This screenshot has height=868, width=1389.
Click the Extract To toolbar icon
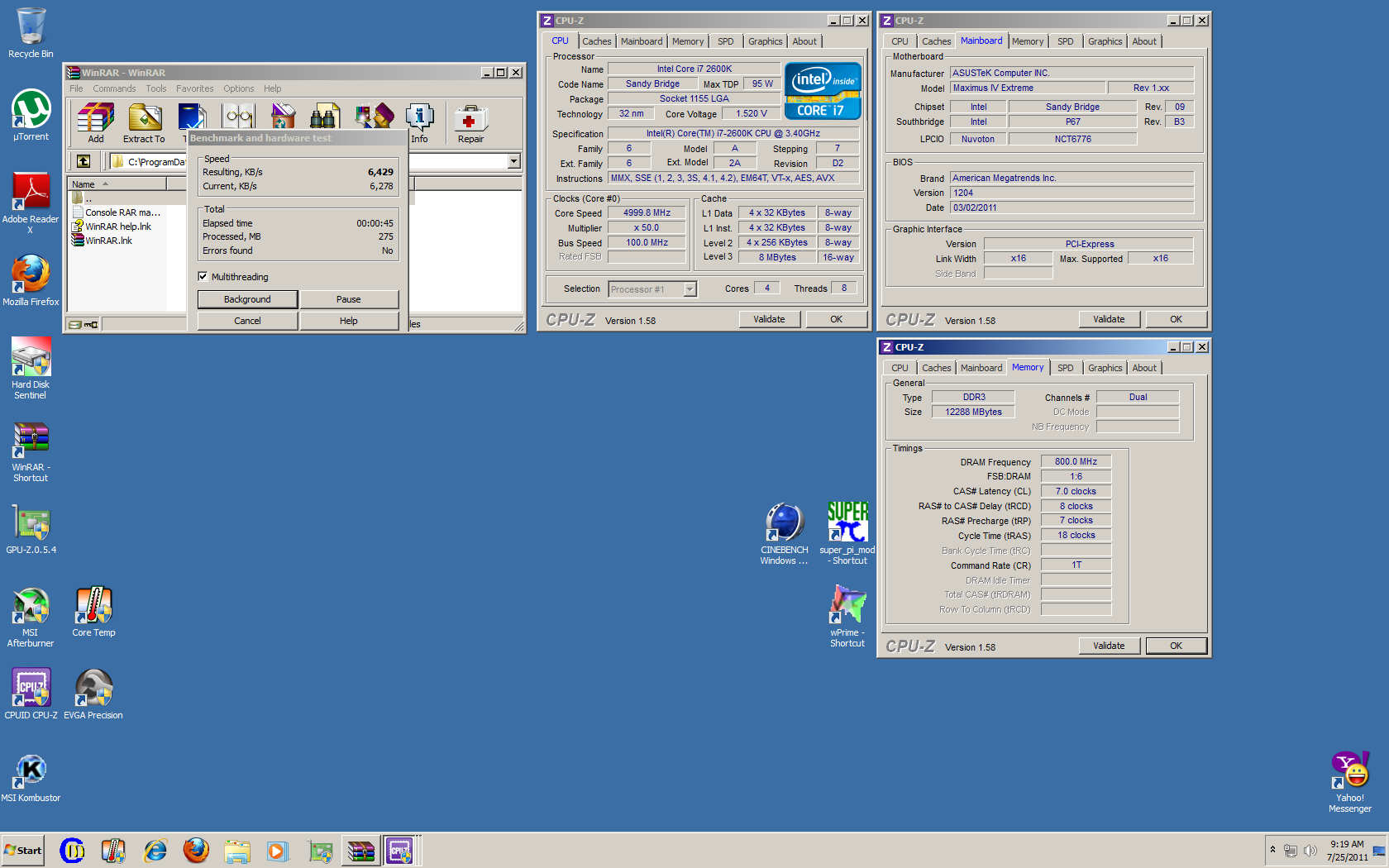[144, 122]
